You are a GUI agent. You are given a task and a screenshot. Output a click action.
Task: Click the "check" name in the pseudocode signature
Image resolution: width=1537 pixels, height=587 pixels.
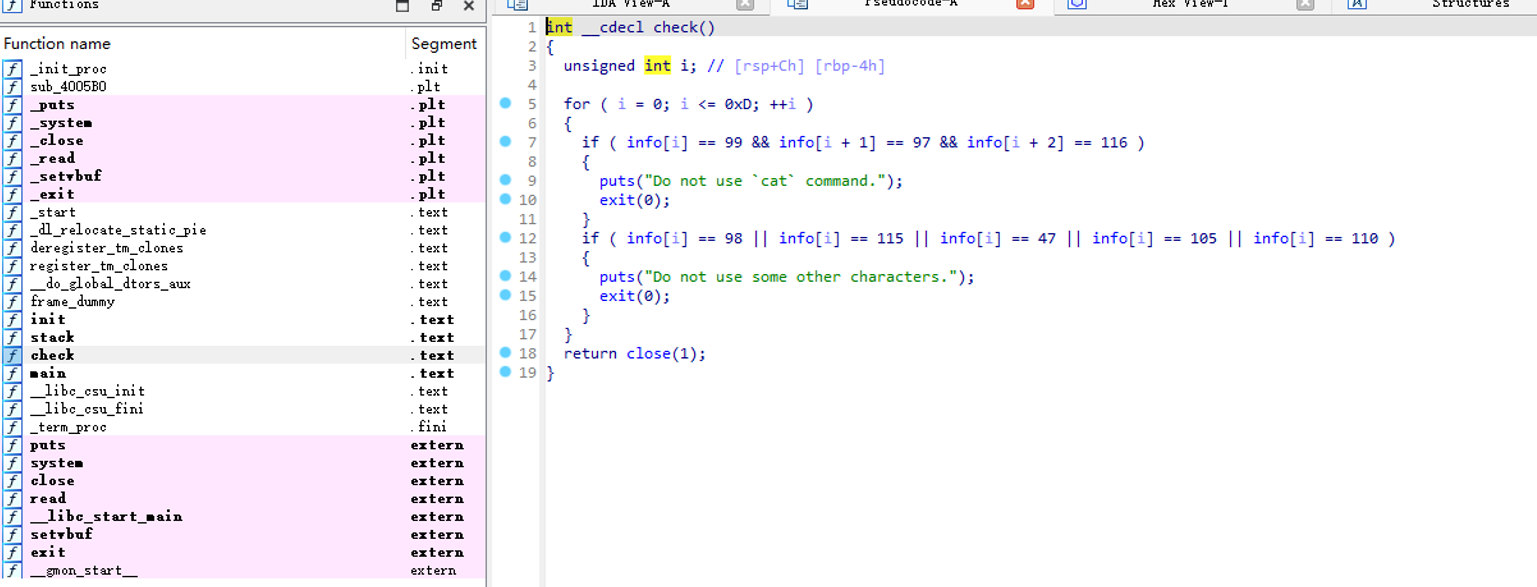click(x=675, y=27)
